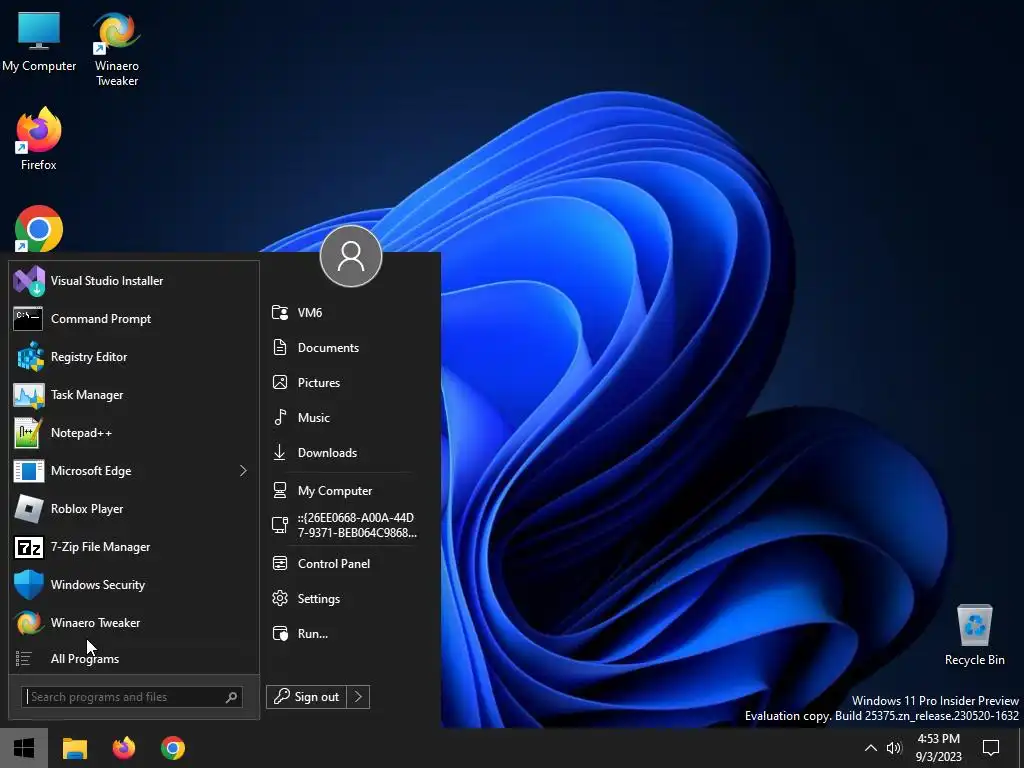The image size is (1024, 768).
Task: Launch Winaero Tweaker from Start menu list
Action: click(134, 622)
